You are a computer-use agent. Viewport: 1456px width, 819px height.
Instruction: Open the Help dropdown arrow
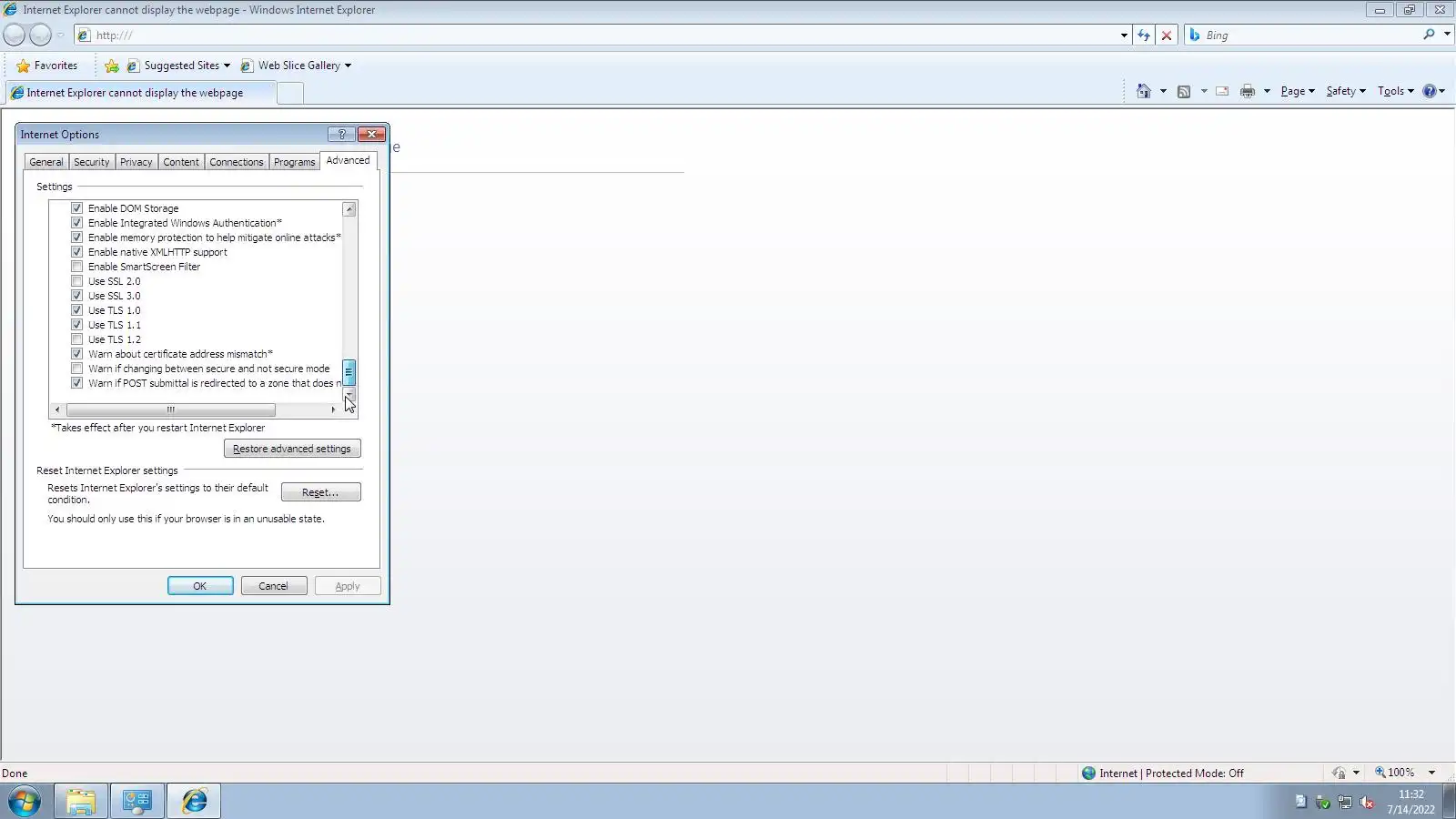pyautogui.click(x=1442, y=91)
